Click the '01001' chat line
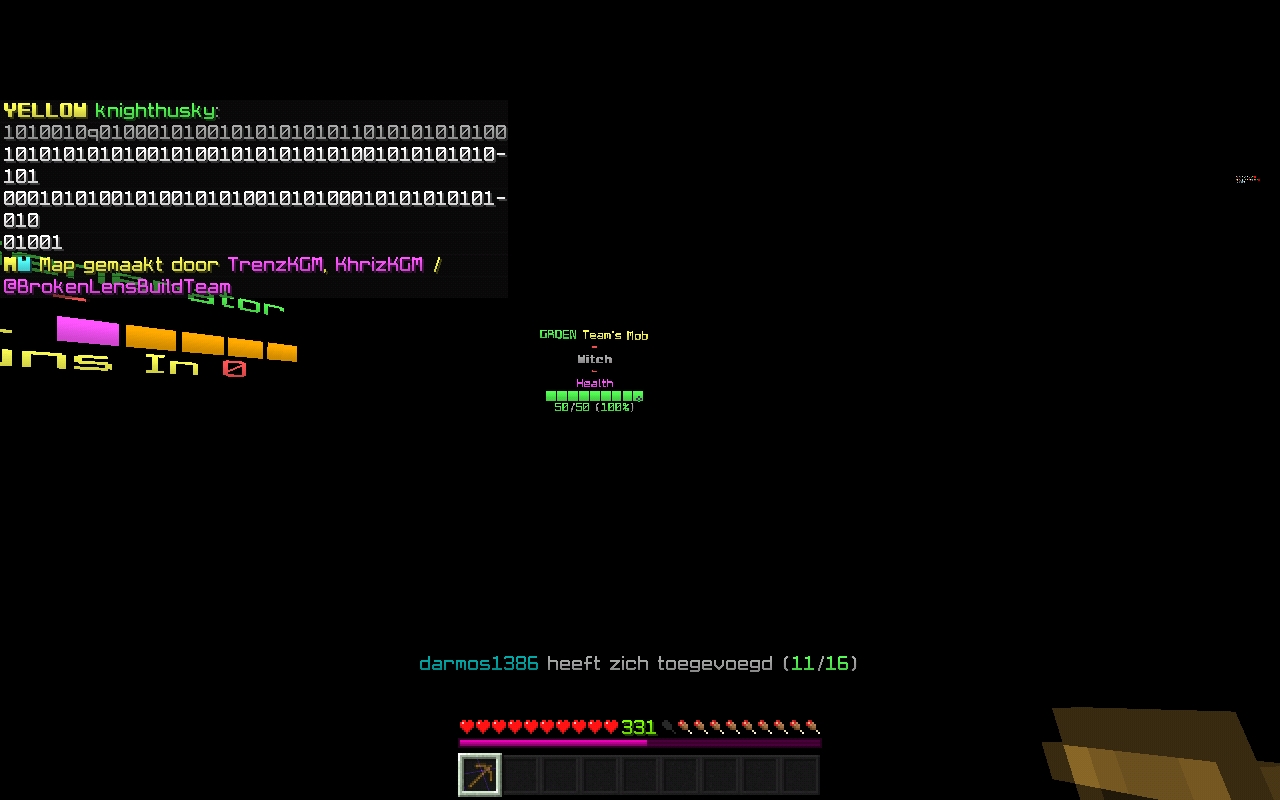This screenshot has height=800, width=1280. pyautogui.click(x=33, y=243)
